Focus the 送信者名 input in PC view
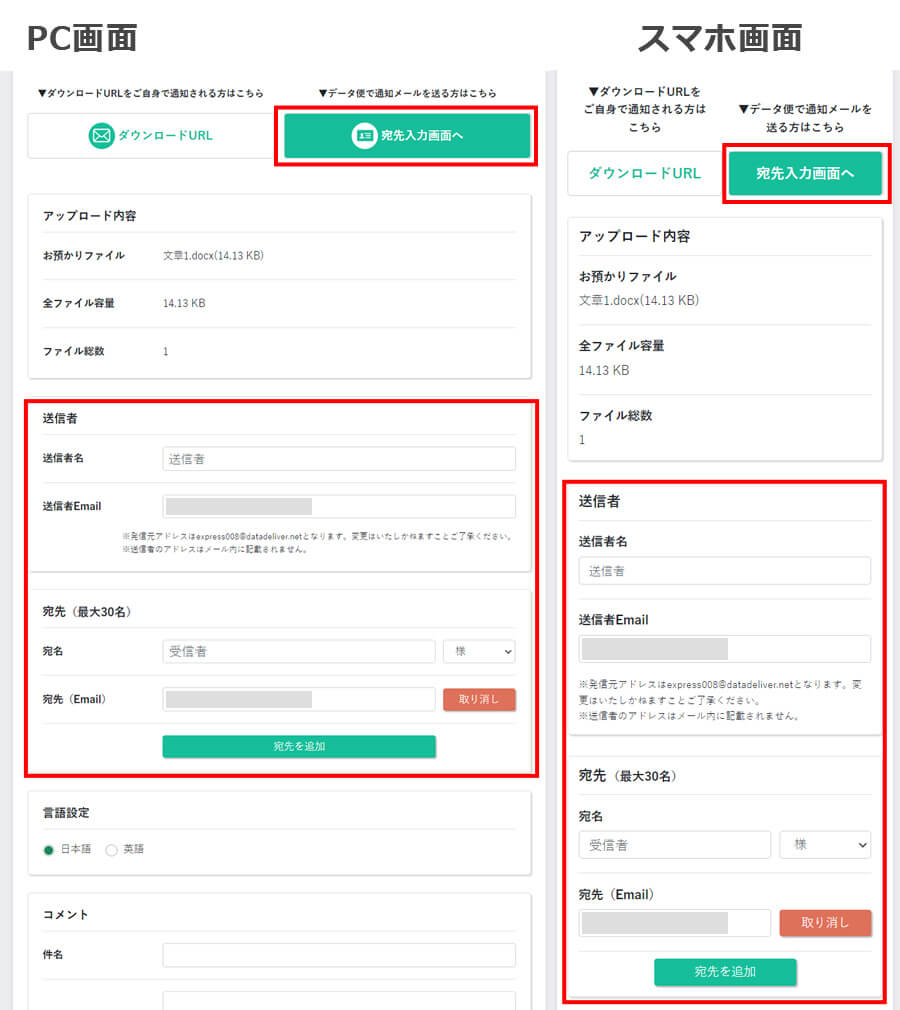This screenshot has width=900, height=1010. pyautogui.click(x=339, y=459)
